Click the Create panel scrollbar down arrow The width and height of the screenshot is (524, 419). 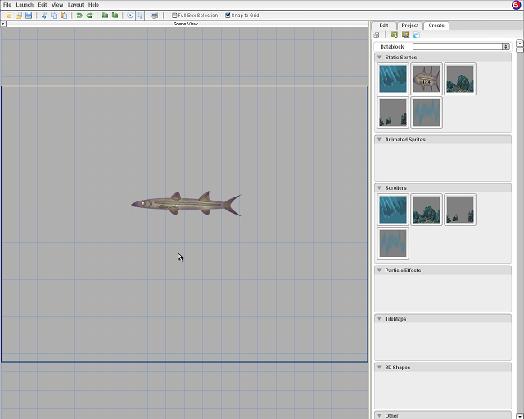tap(520, 415)
